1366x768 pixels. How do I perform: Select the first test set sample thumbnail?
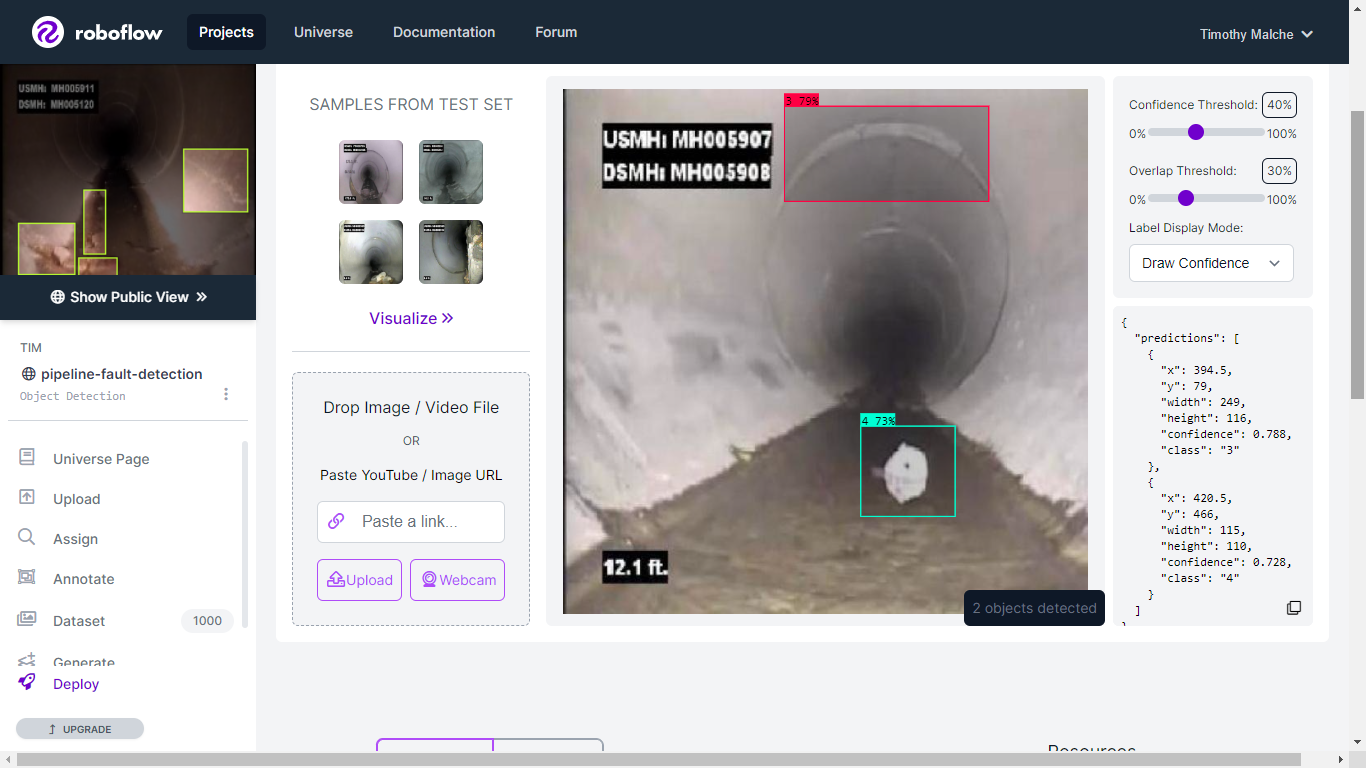click(x=371, y=172)
